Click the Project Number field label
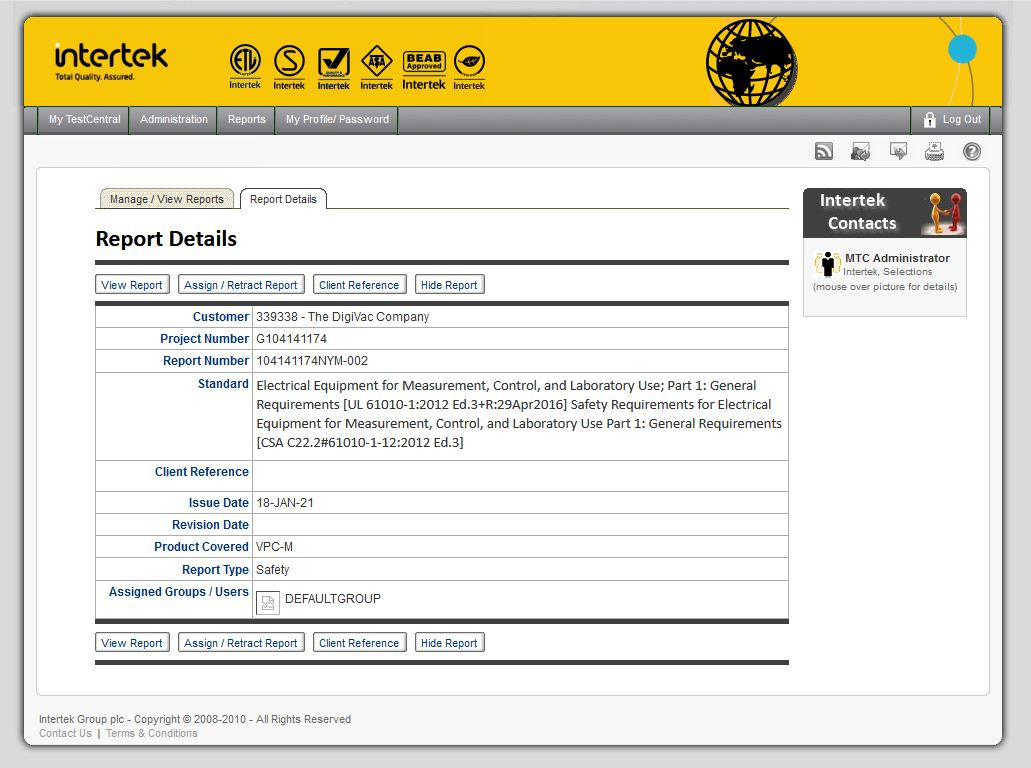Screen dimensions: 1031x768 (204, 339)
